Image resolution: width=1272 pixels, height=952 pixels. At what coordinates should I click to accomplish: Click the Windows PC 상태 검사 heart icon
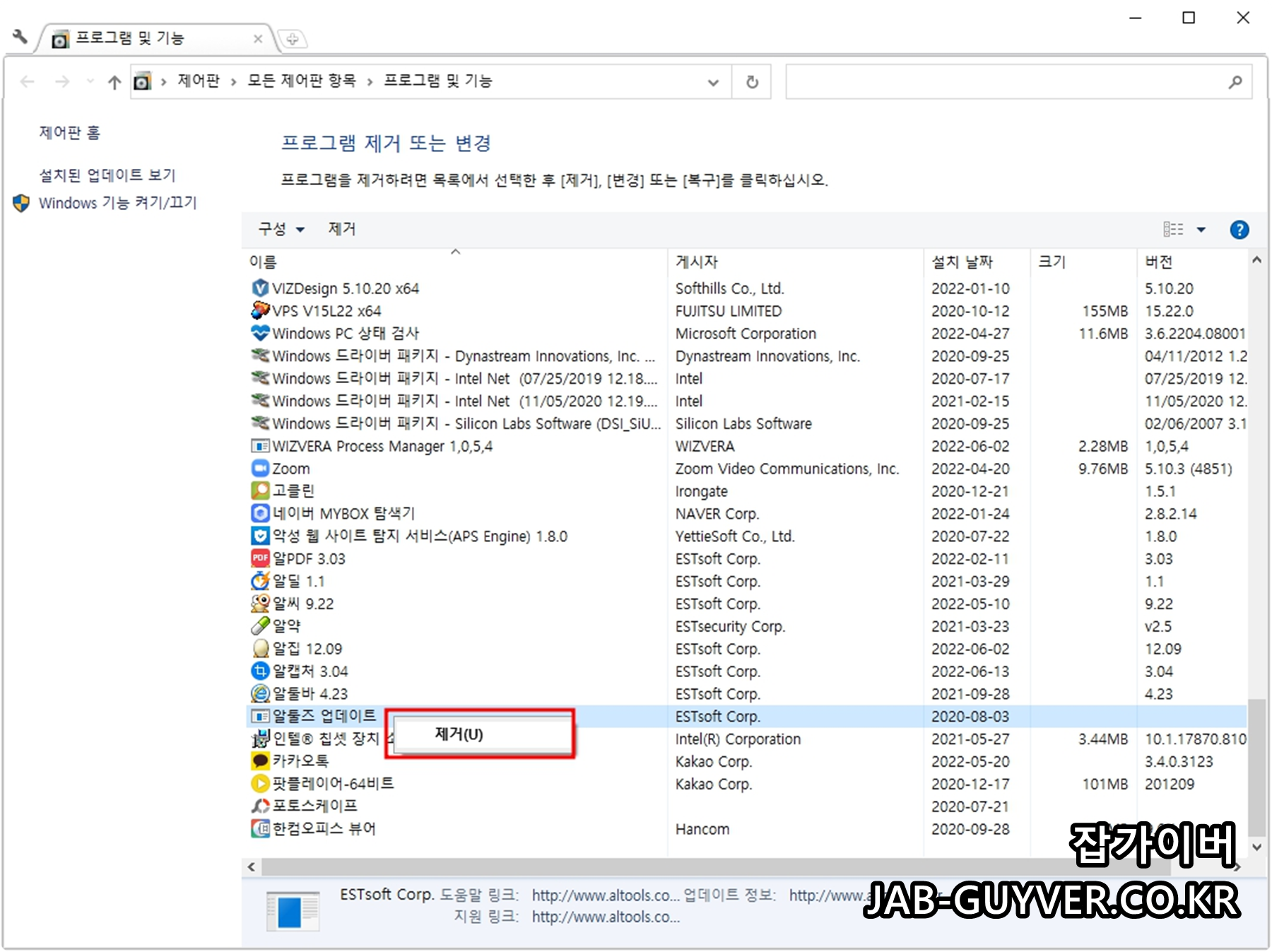pyautogui.click(x=260, y=334)
